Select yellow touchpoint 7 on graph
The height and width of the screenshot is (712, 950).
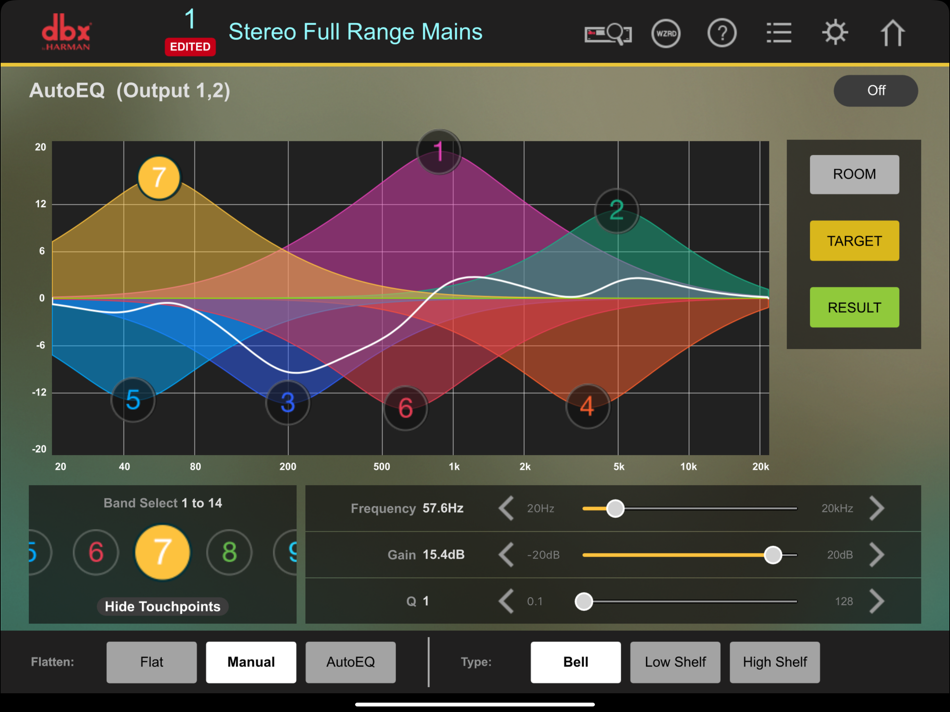[x=159, y=178]
